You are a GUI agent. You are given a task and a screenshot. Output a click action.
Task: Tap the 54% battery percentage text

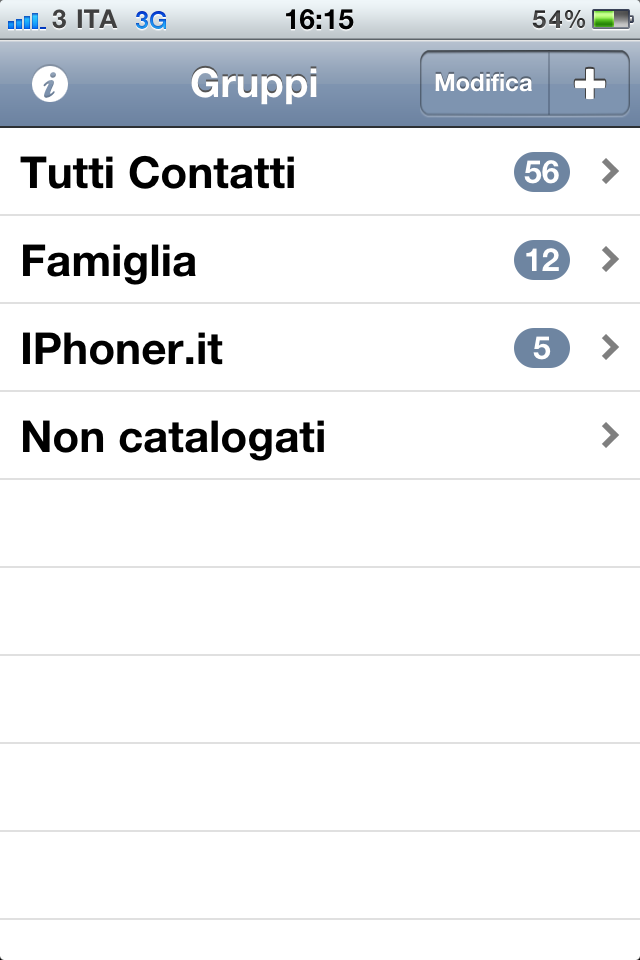(558, 20)
